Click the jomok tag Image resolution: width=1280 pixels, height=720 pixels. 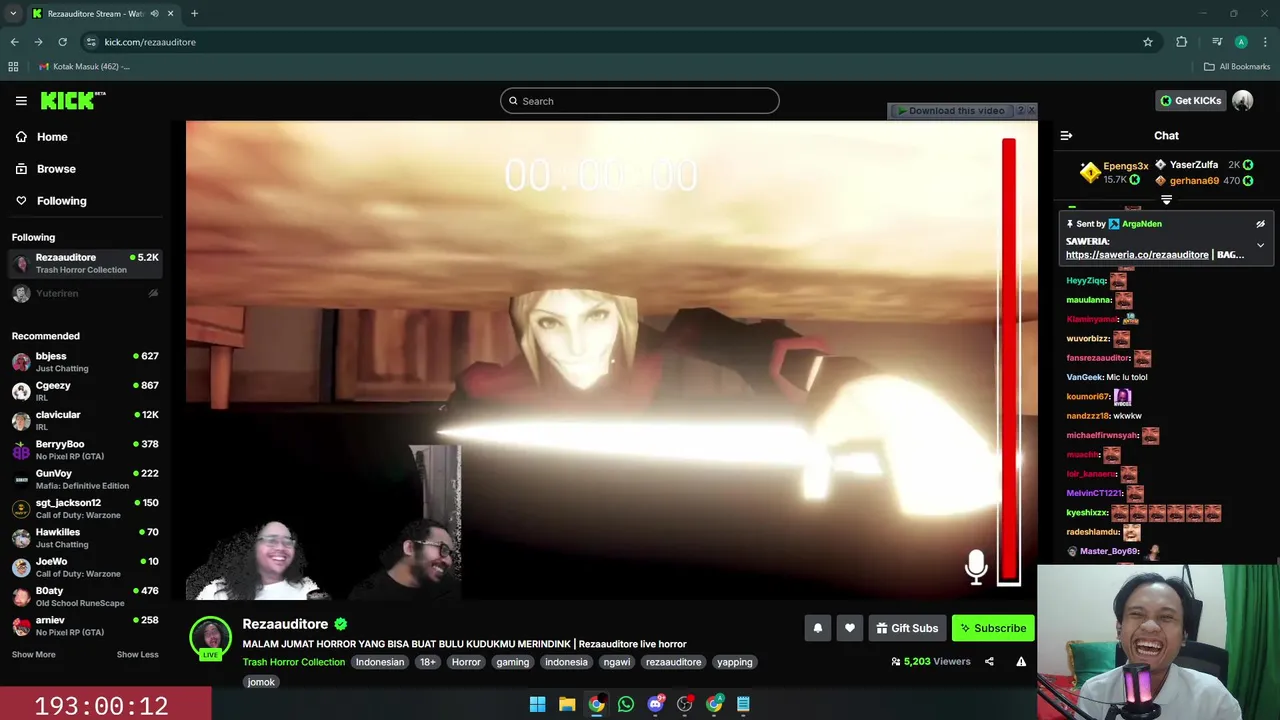pos(261,682)
